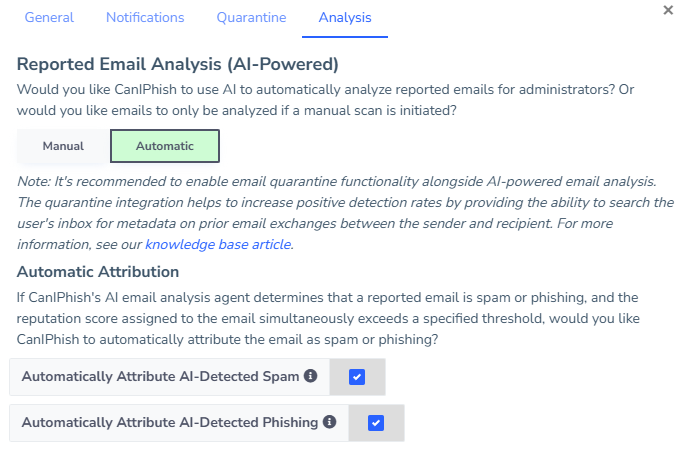Click the paragraph beginning 'Would you like CanIPhish'

[x=325, y=100]
